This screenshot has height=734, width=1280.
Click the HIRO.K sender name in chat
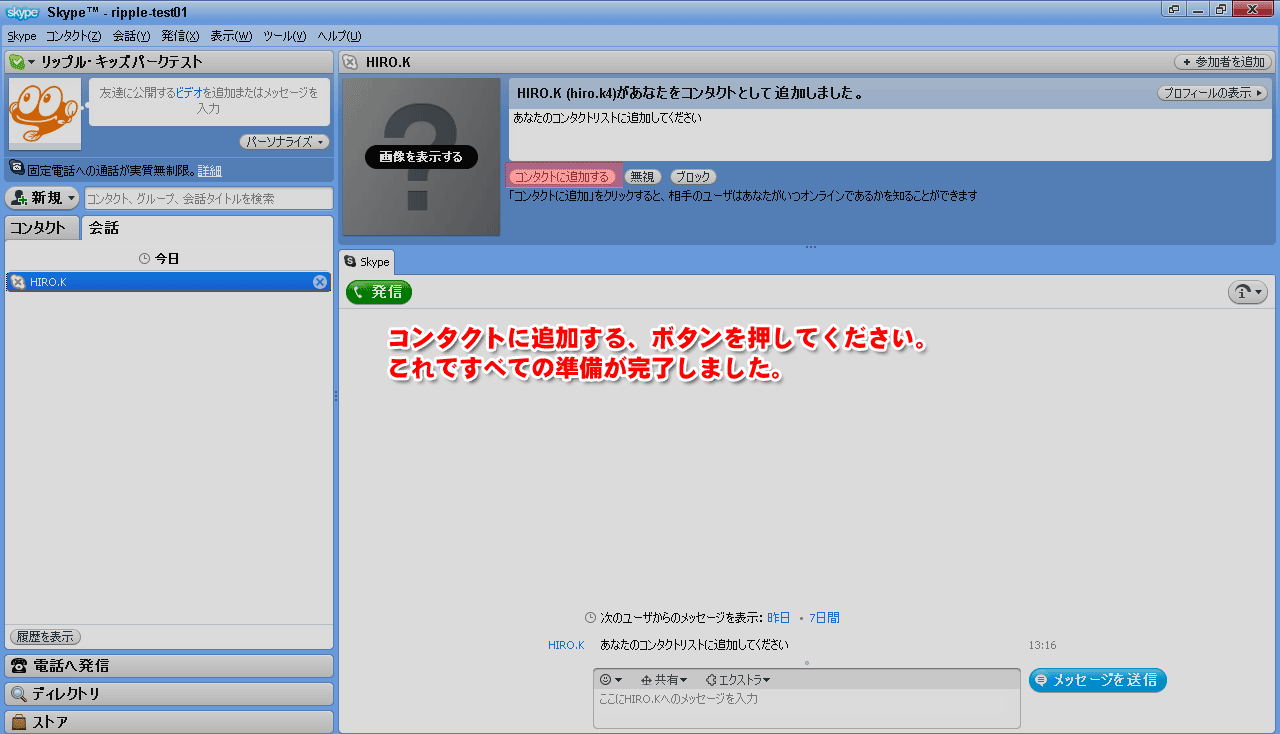pos(566,645)
